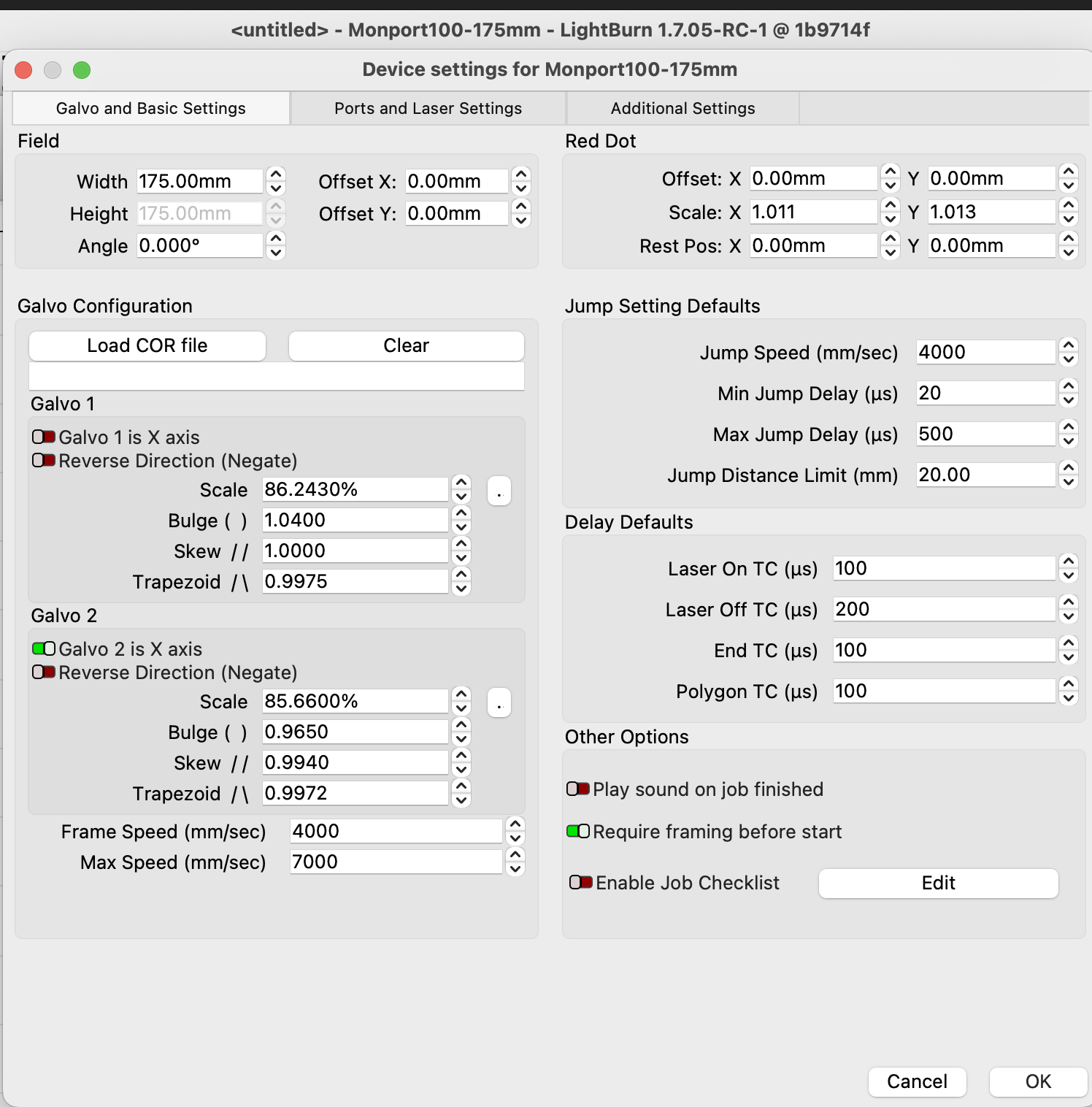Click the Max Speed stepper arrows
Viewport: 1092px width, 1107px height.
click(x=515, y=862)
